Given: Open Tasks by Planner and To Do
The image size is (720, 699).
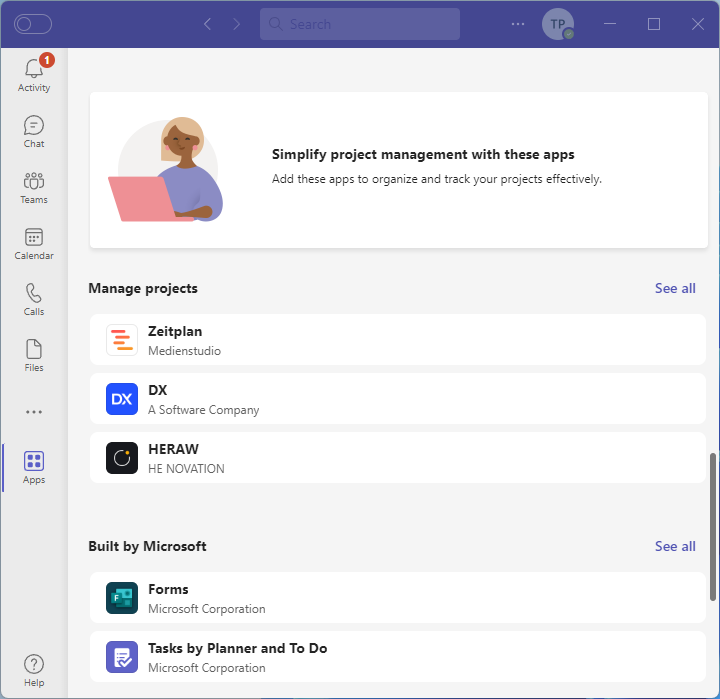Looking at the screenshot, I should pyautogui.click(x=237, y=648).
